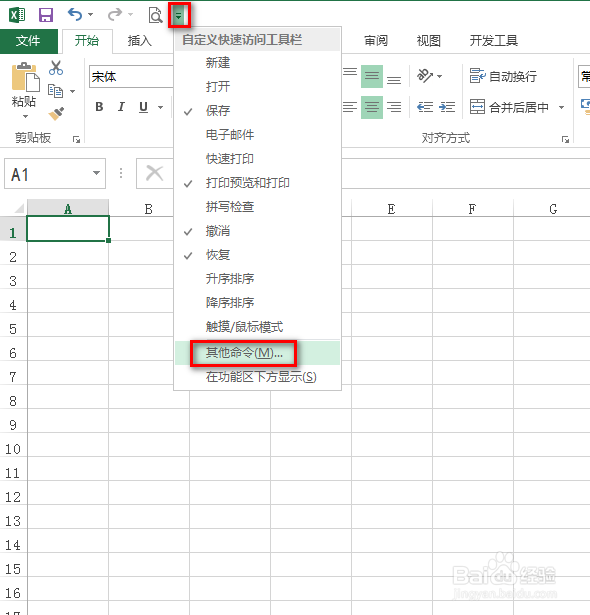Screen dimensions: 590x615
Task: Expand the paste options arrow under 粘贴
Action: [x=25, y=116]
